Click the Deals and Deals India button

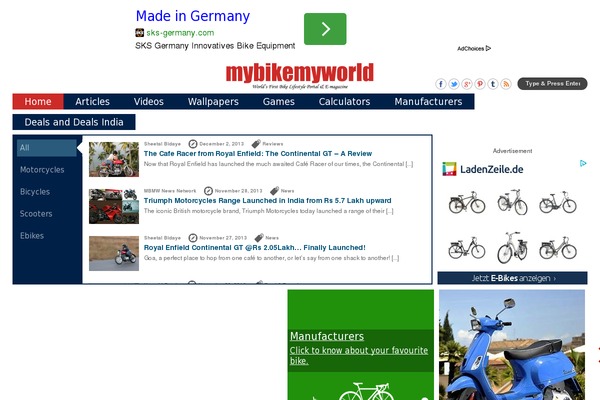click(74, 122)
